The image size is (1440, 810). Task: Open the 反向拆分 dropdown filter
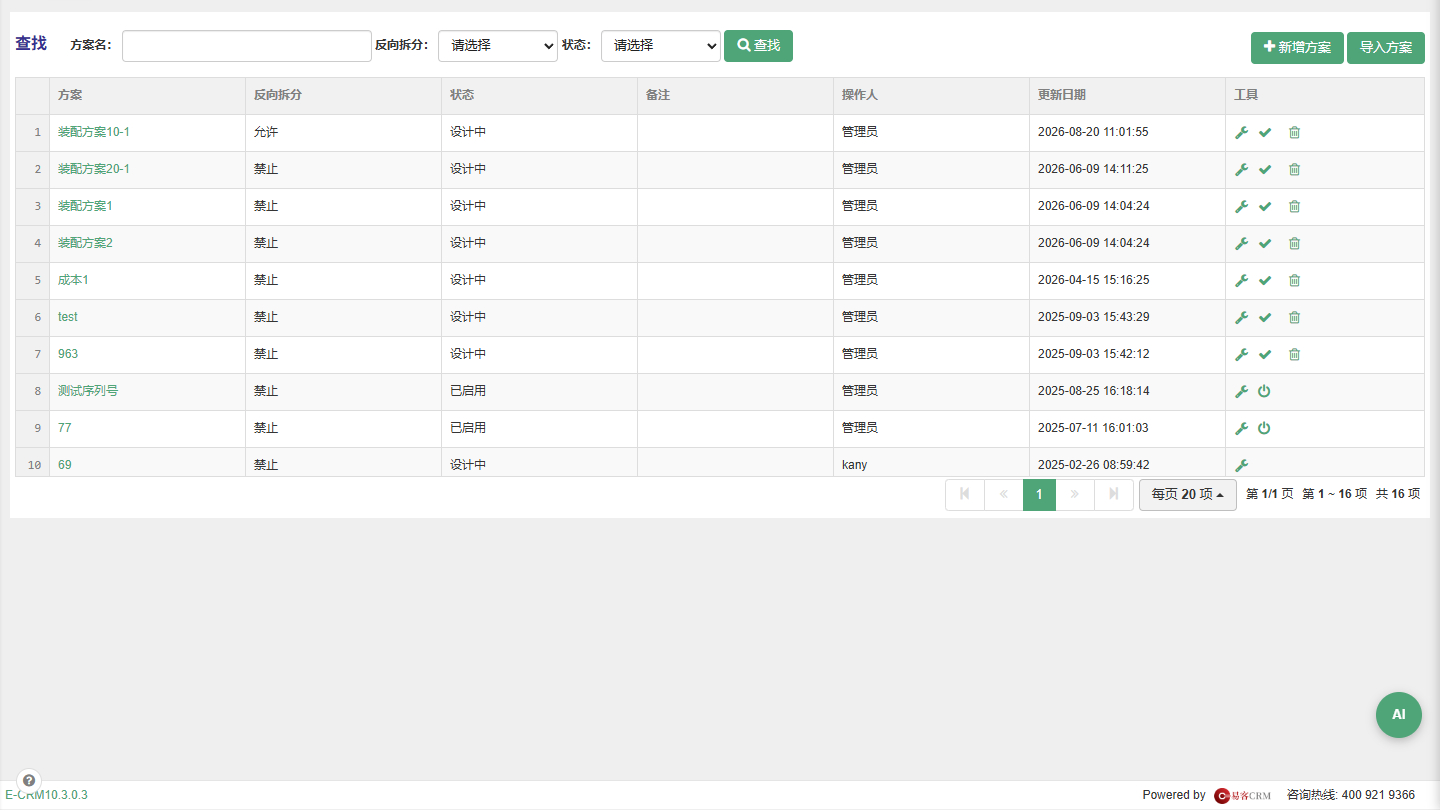498,46
